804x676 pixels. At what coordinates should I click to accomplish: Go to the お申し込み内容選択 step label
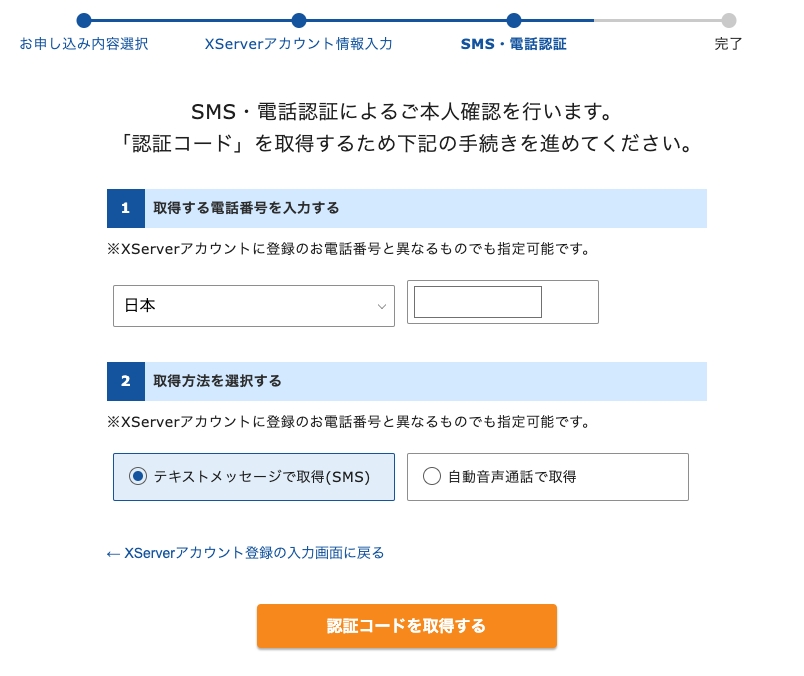point(84,44)
